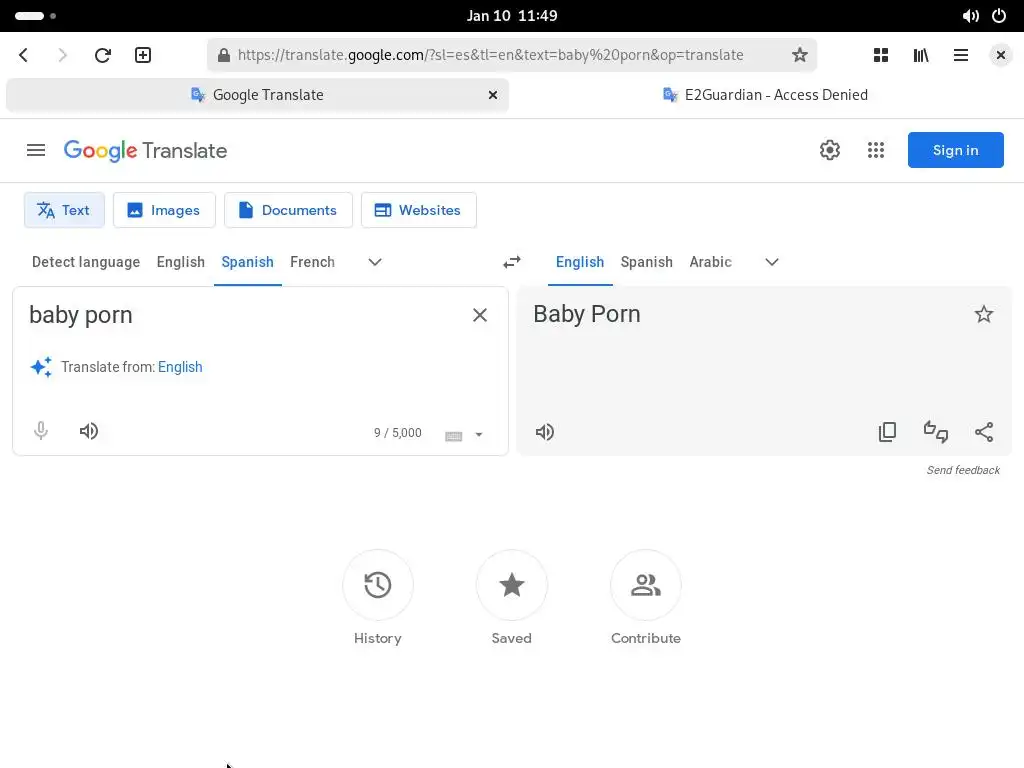
Task: Expand the source languages list chevron
Action: point(375,262)
